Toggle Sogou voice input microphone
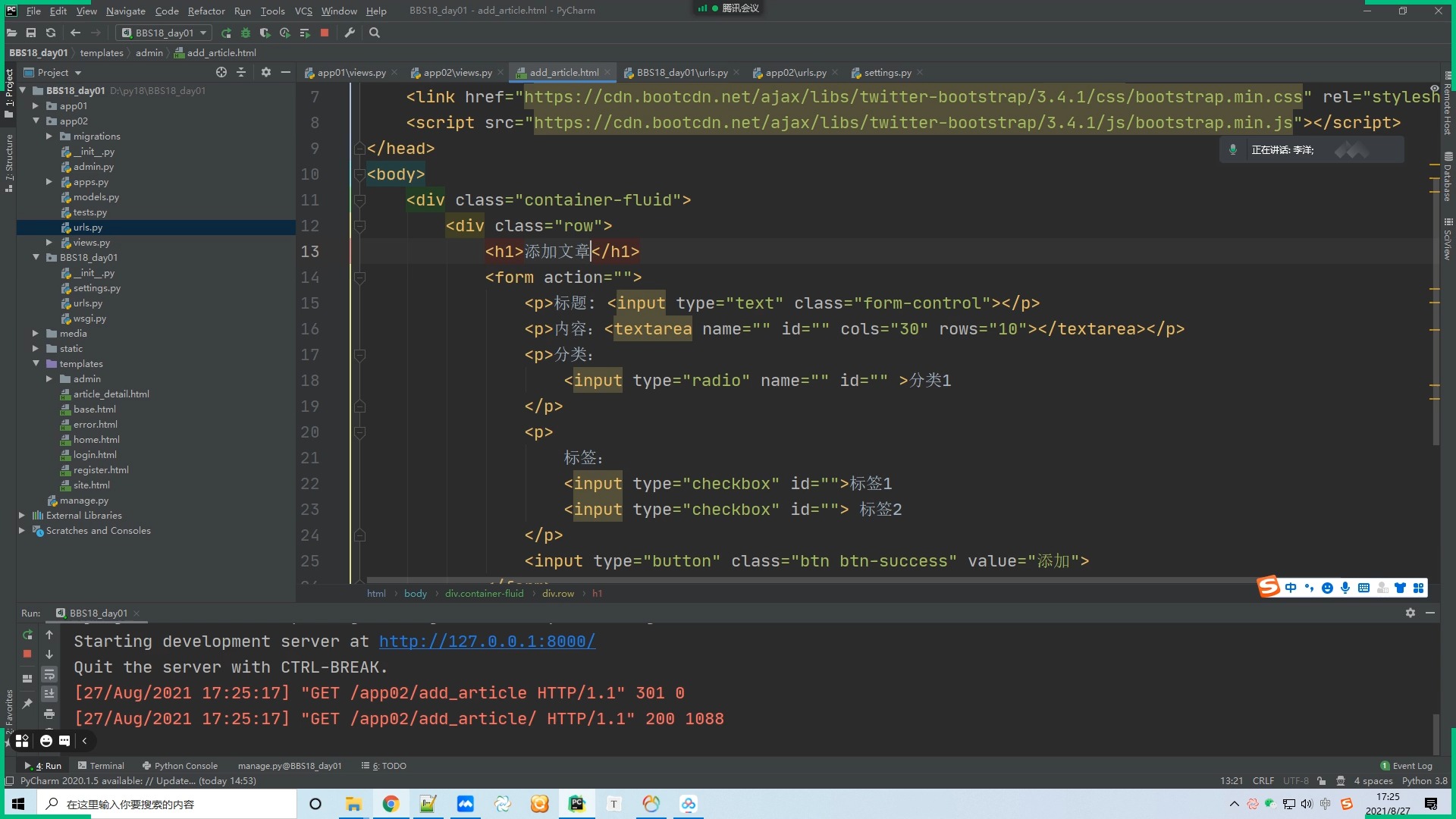The width and height of the screenshot is (1456, 819). point(1345,588)
